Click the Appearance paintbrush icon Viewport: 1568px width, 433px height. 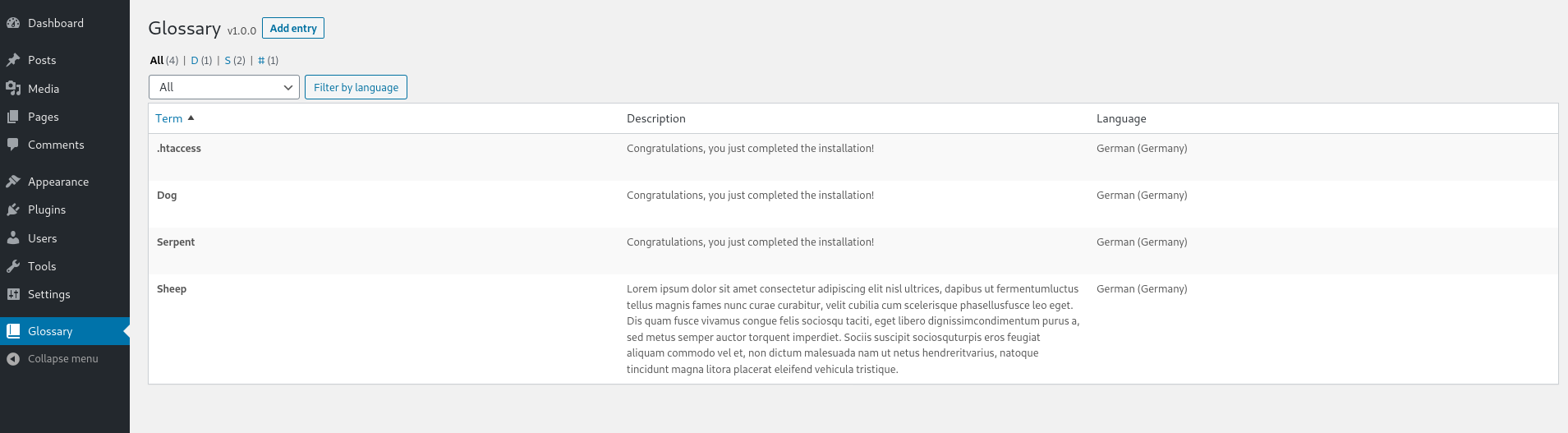click(13, 182)
